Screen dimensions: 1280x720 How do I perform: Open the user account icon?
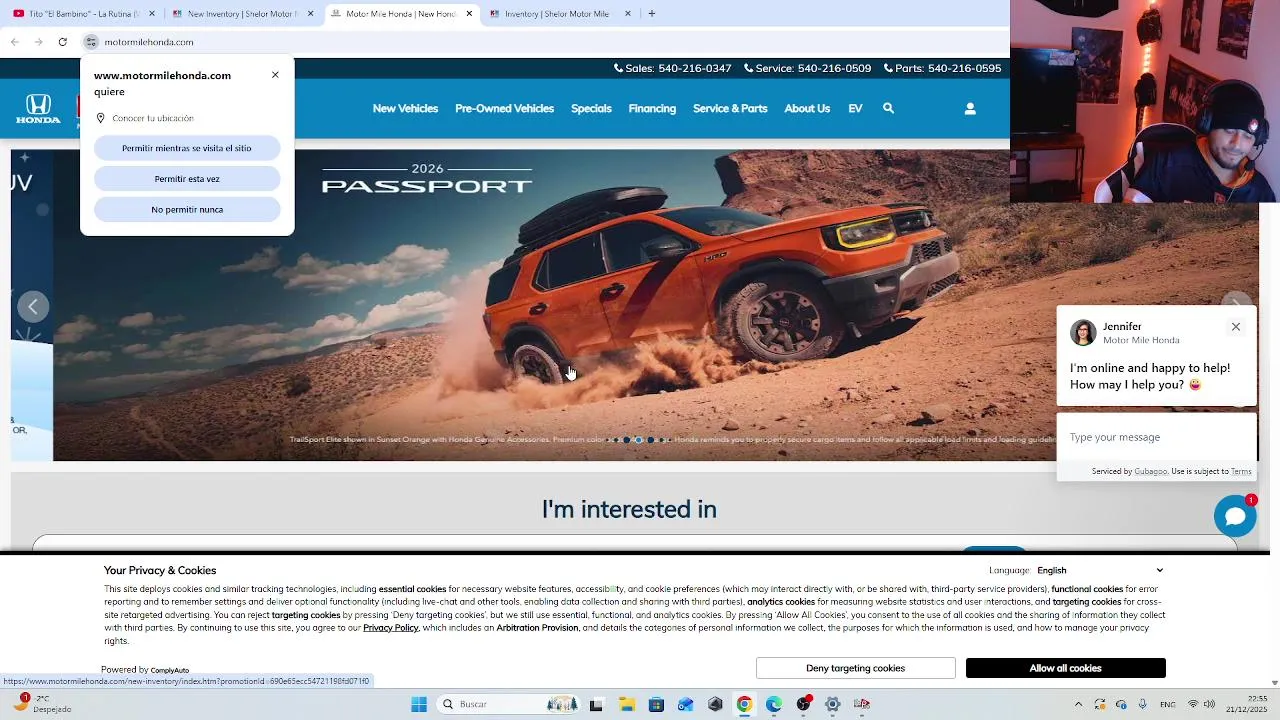(970, 108)
